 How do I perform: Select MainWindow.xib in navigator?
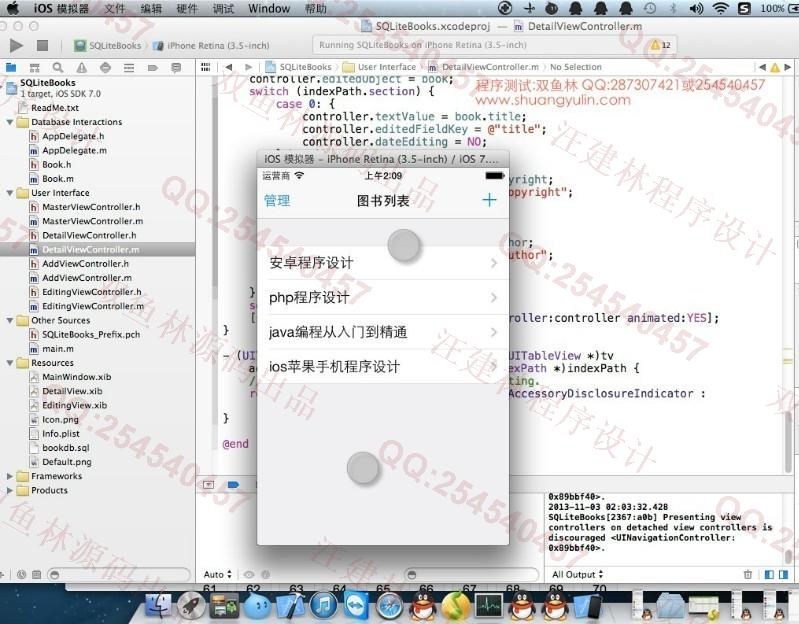(76, 377)
